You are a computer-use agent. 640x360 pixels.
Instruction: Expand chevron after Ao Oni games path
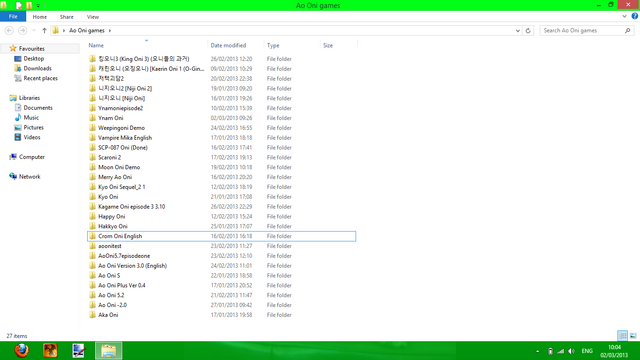coord(109,31)
